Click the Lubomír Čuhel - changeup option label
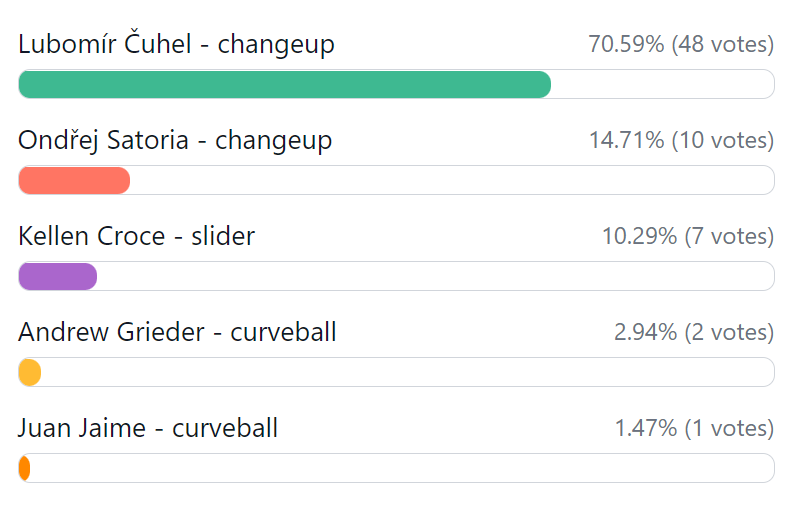Image resolution: width=792 pixels, height=514 pixels. pos(176,44)
